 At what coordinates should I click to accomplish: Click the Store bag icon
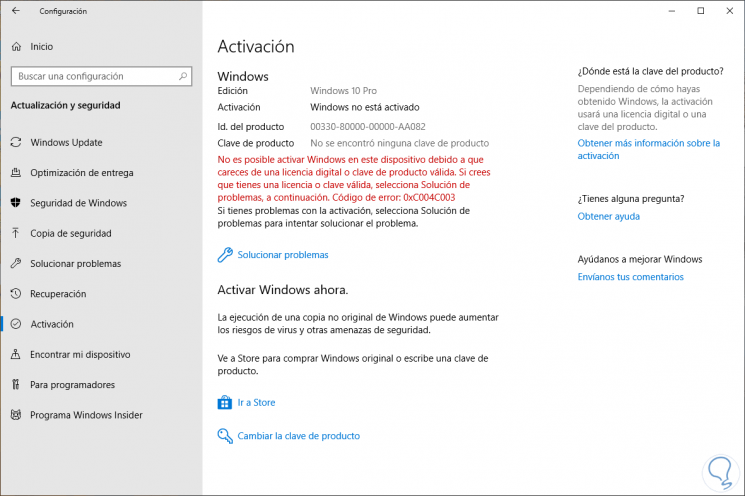click(225, 403)
